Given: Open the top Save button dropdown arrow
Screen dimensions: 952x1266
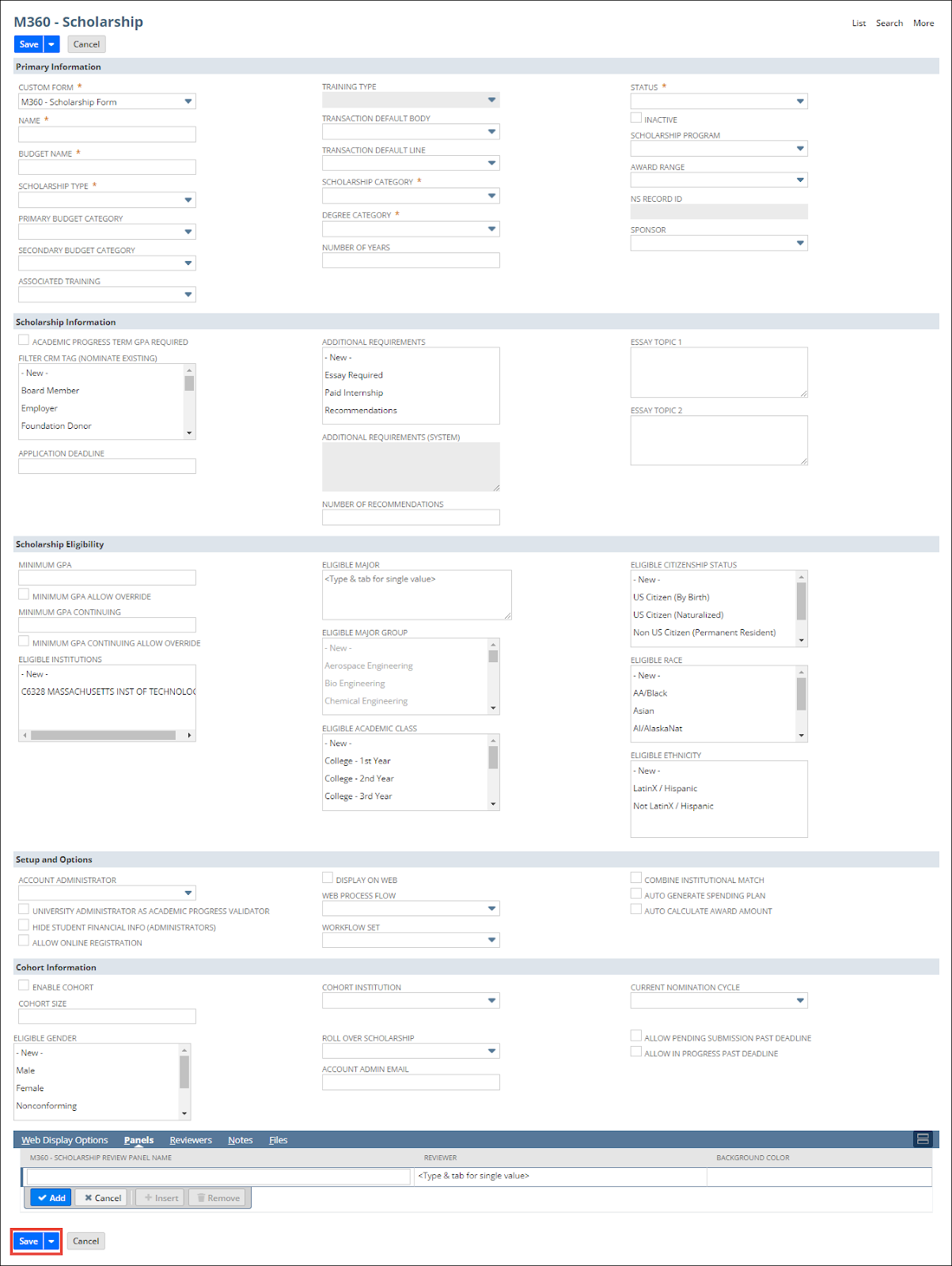Looking at the screenshot, I should tap(51, 44).
